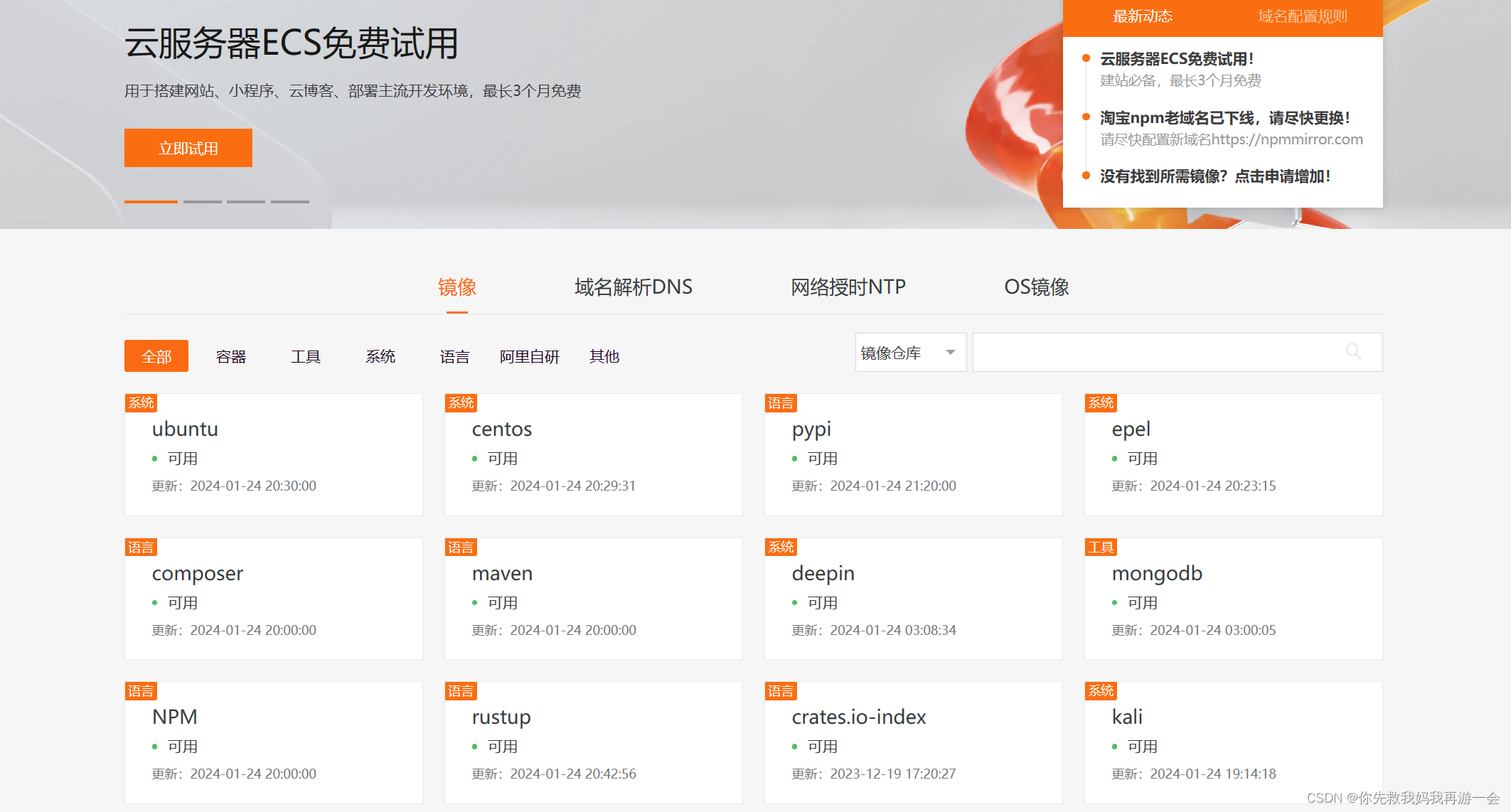Filter mirrors by 容器 category
This screenshot has width=1511, height=812.
[231, 356]
